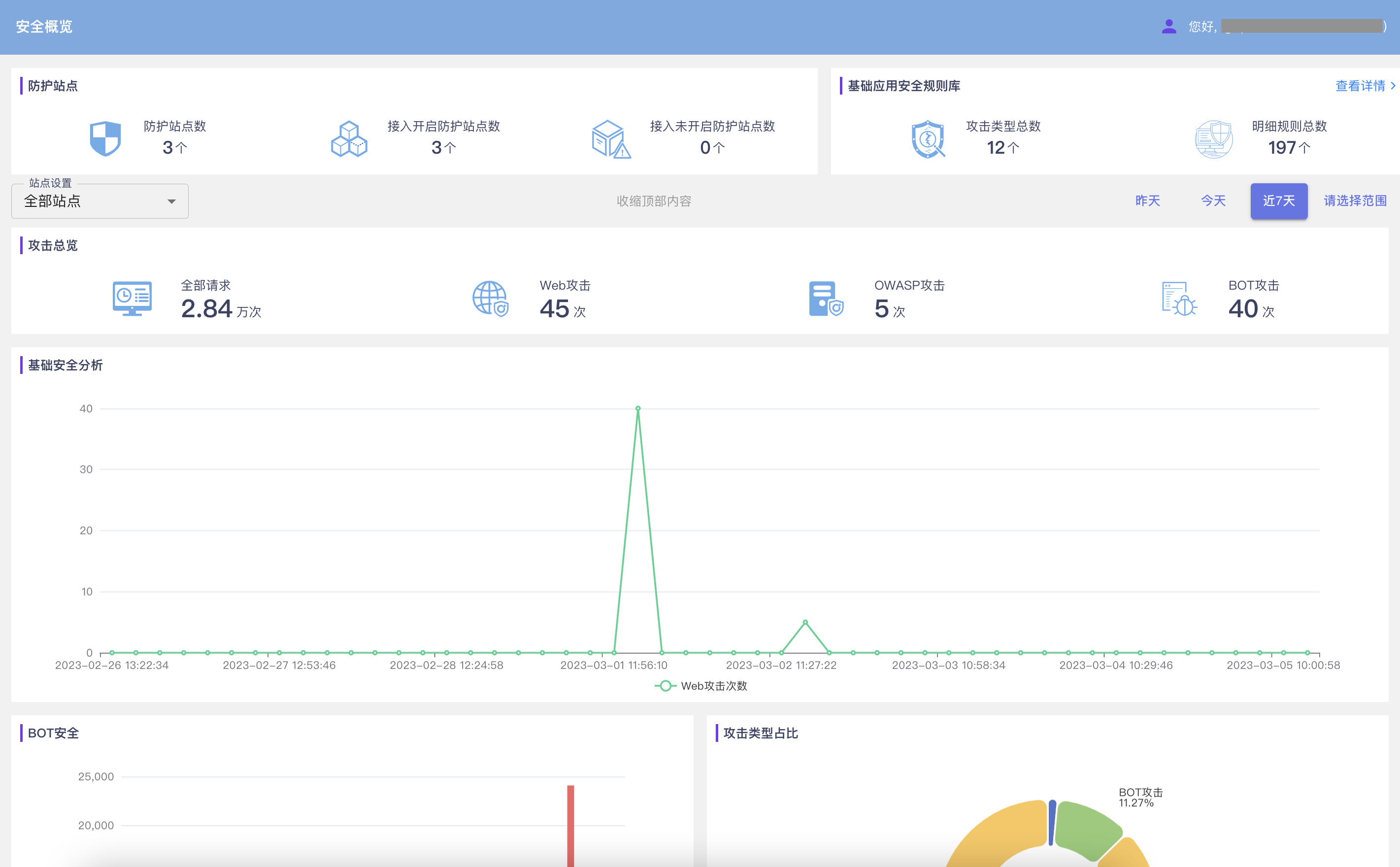Click the Web攻击 value 45次
The image size is (1400, 867).
point(563,308)
